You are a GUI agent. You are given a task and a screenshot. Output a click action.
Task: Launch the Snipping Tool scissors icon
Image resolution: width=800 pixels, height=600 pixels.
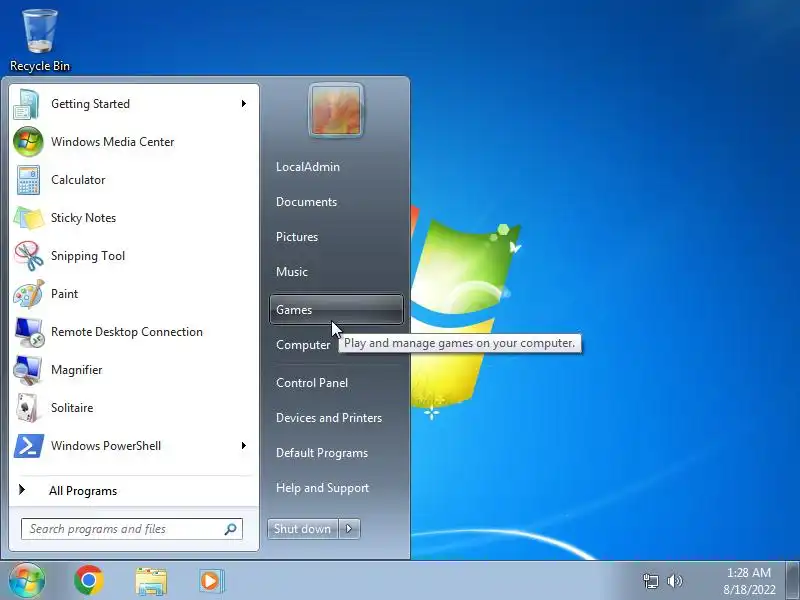click(29, 256)
